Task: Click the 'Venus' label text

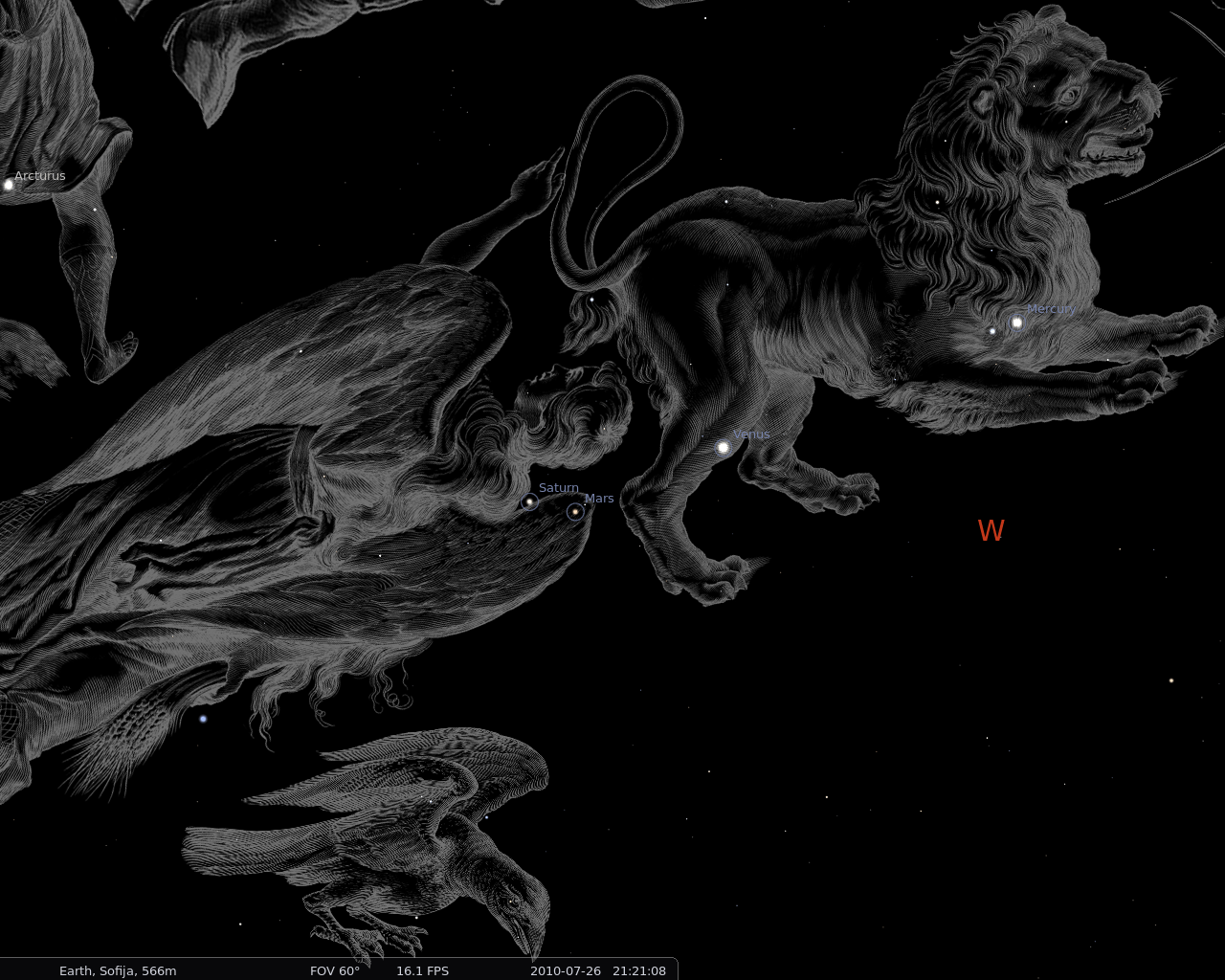Action: pos(752,434)
